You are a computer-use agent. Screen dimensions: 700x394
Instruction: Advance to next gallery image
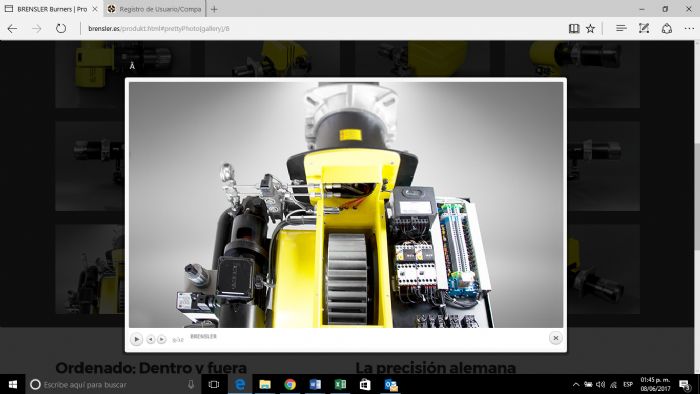click(x=162, y=340)
